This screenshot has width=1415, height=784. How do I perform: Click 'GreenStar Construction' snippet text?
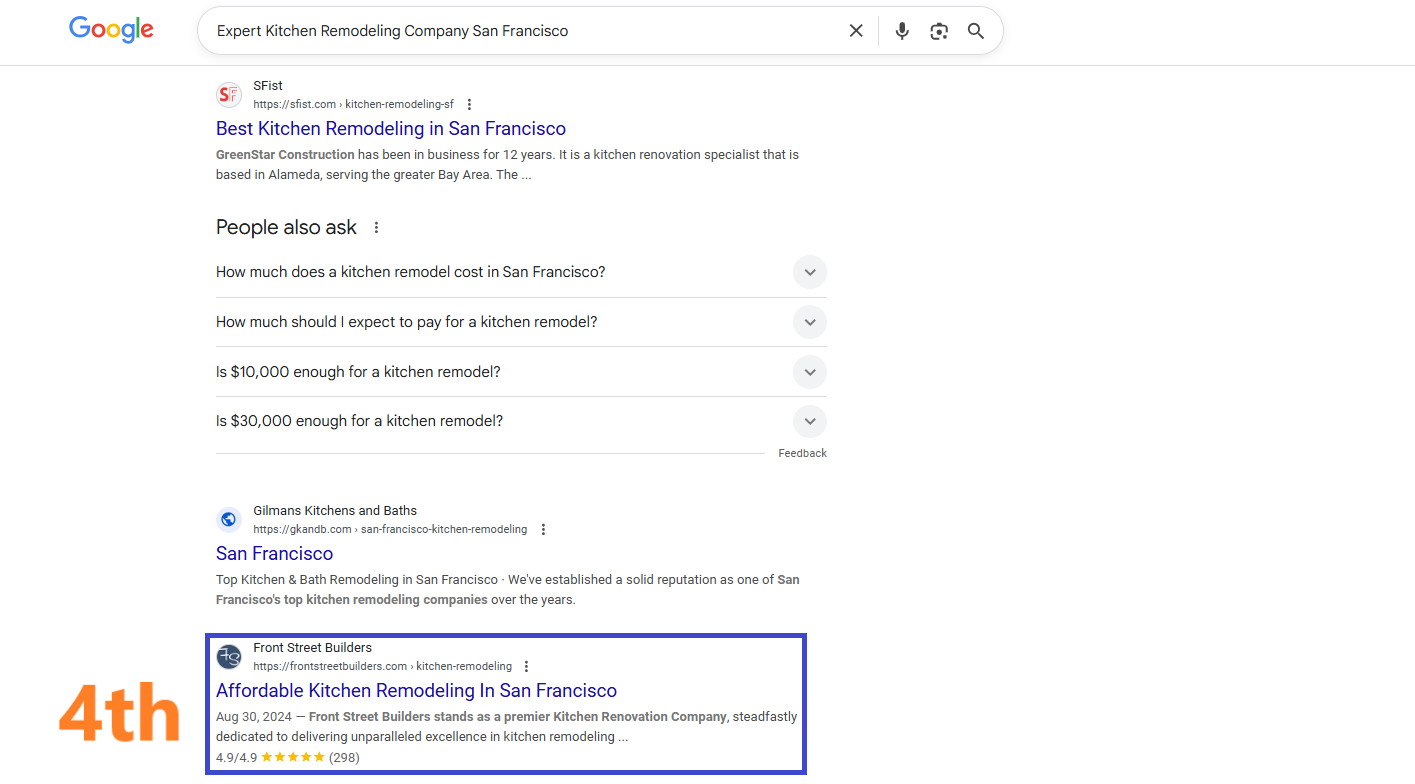tap(285, 155)
